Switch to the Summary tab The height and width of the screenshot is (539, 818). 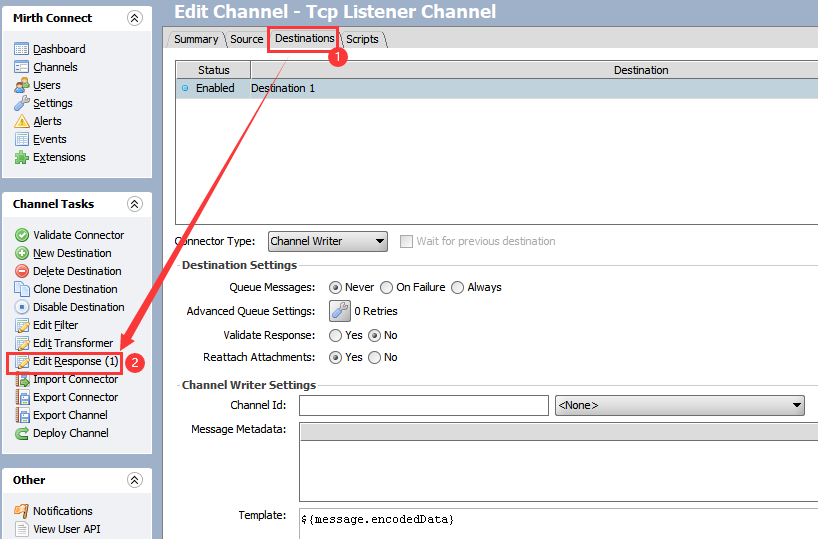click(196, 39)
